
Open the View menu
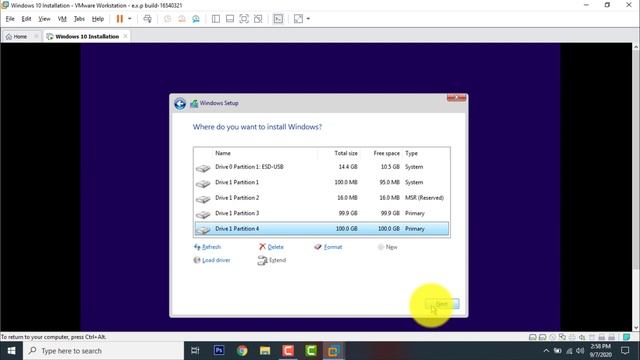pos(44,19)
